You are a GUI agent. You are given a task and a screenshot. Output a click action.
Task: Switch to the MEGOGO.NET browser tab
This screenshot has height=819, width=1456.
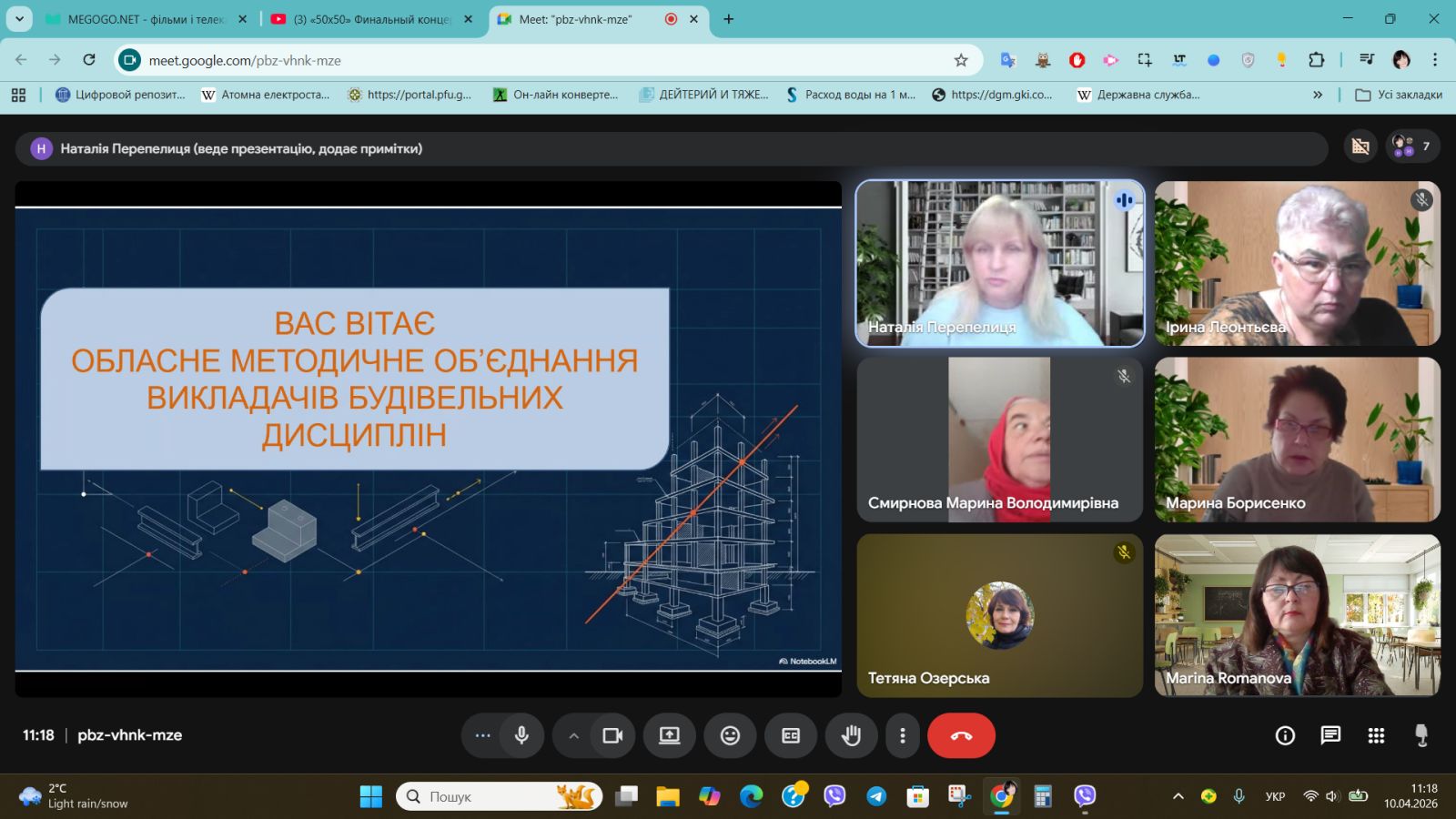146,19
